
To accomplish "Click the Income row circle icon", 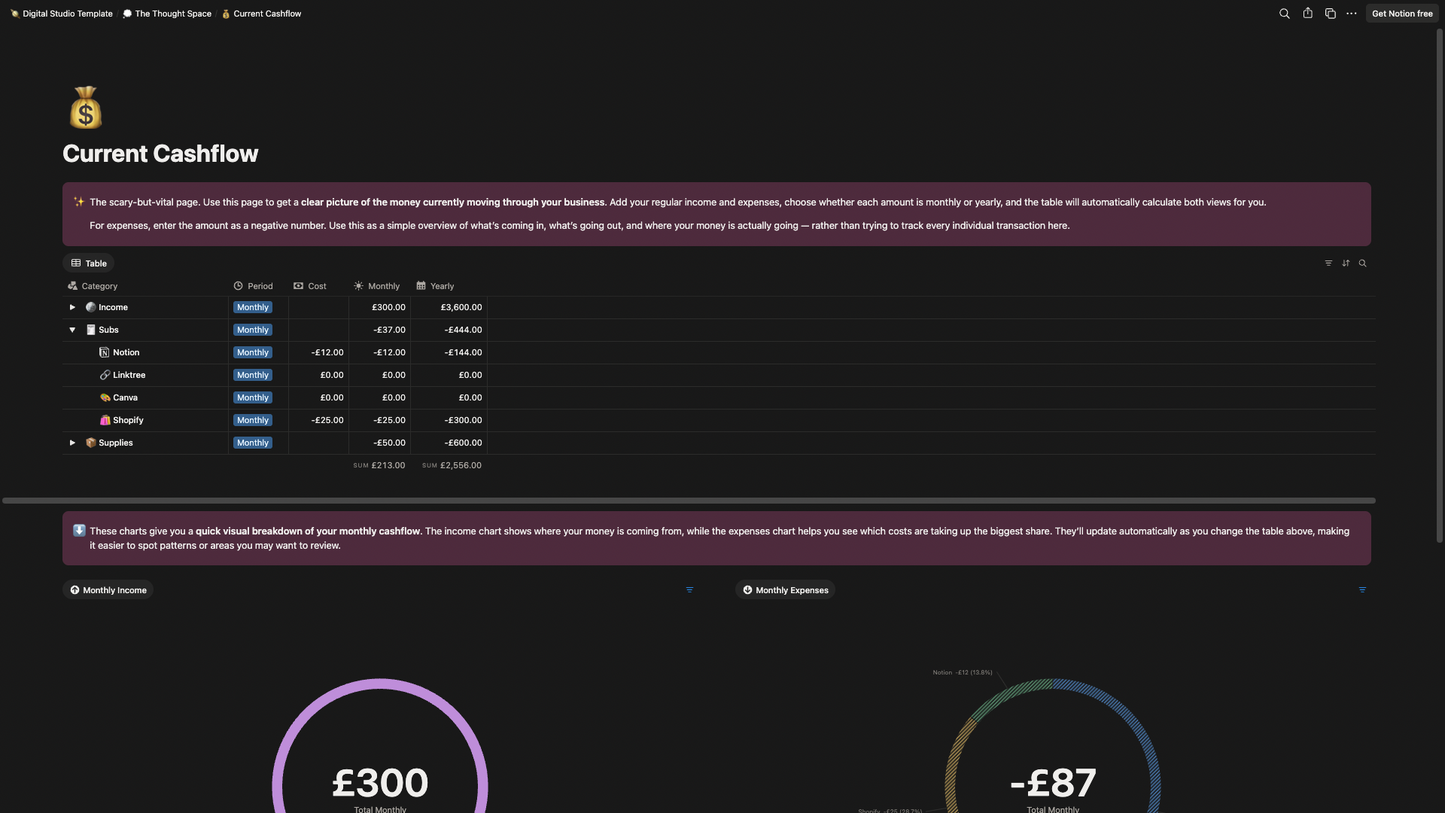I will click(90, 307).
